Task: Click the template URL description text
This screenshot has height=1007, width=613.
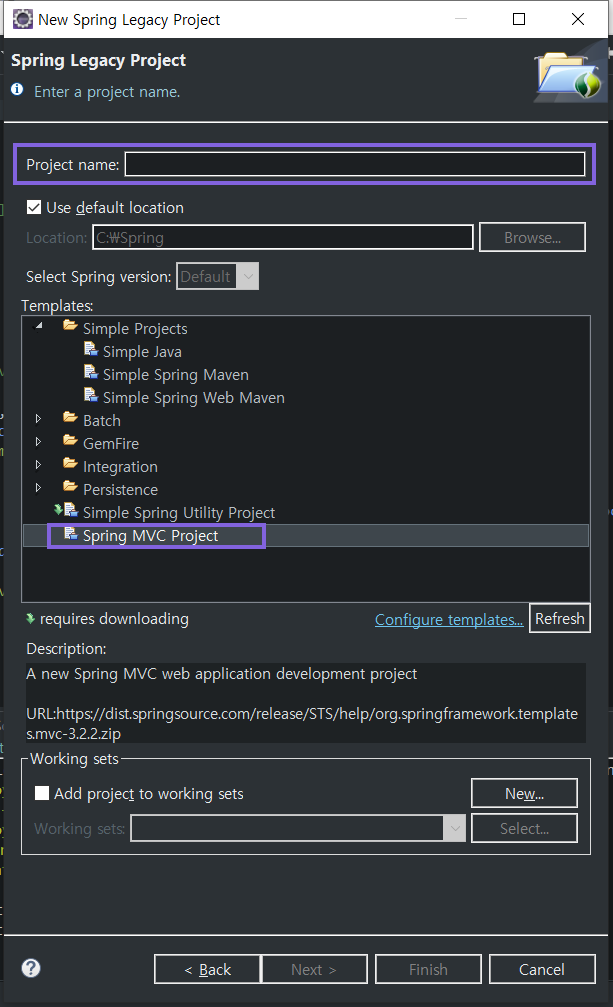Action: [x=302, y=723]
